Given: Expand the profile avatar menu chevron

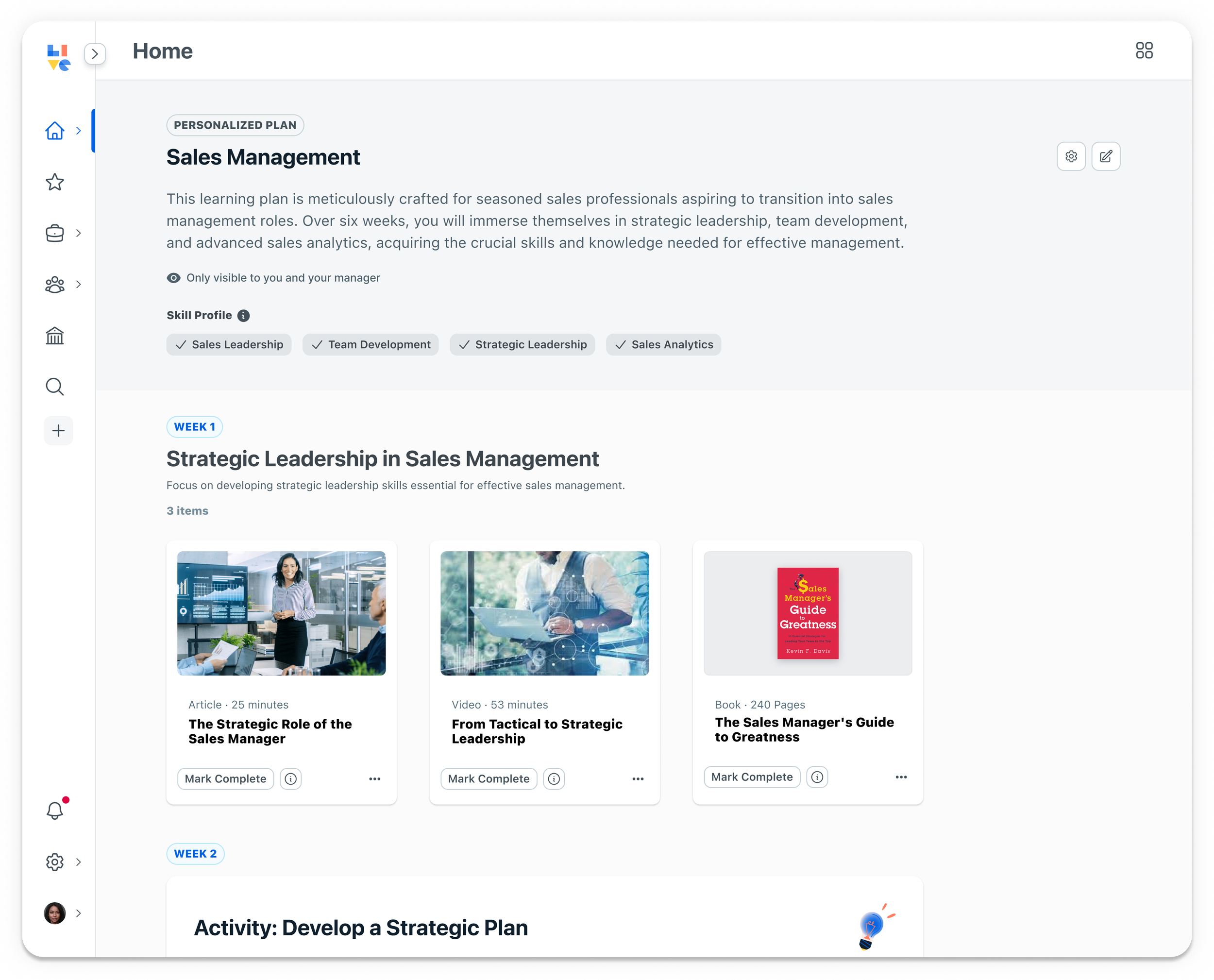Looking at the screenshot, I should click(79, 913).
